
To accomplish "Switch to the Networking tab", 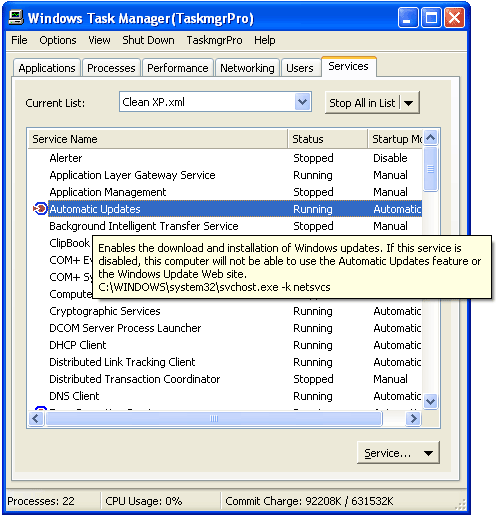I will pos(247,68).
